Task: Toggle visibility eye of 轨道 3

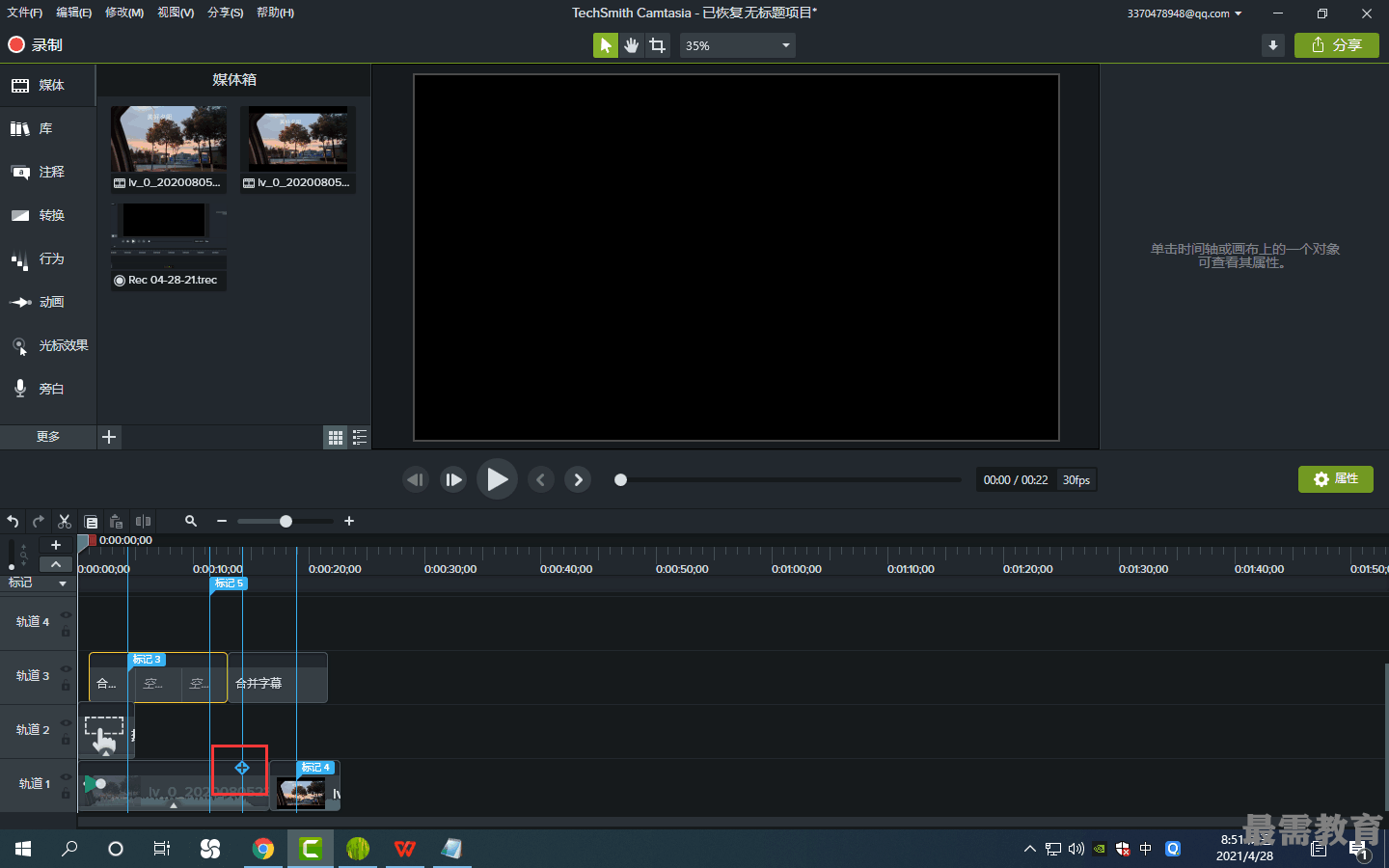Action: (x=67, y=668)
